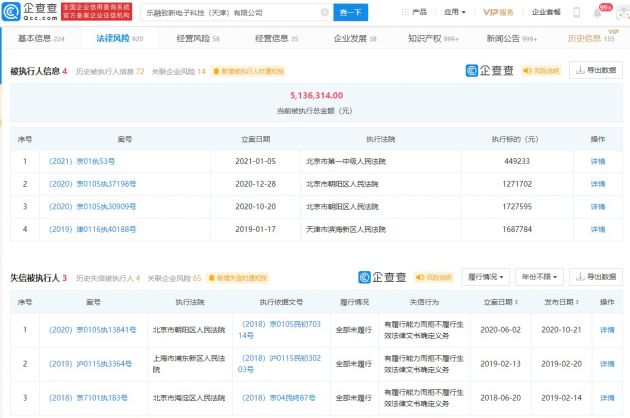
Task: Sort by 发布日期 column in 失信 table
Action: tap(561, 302)
